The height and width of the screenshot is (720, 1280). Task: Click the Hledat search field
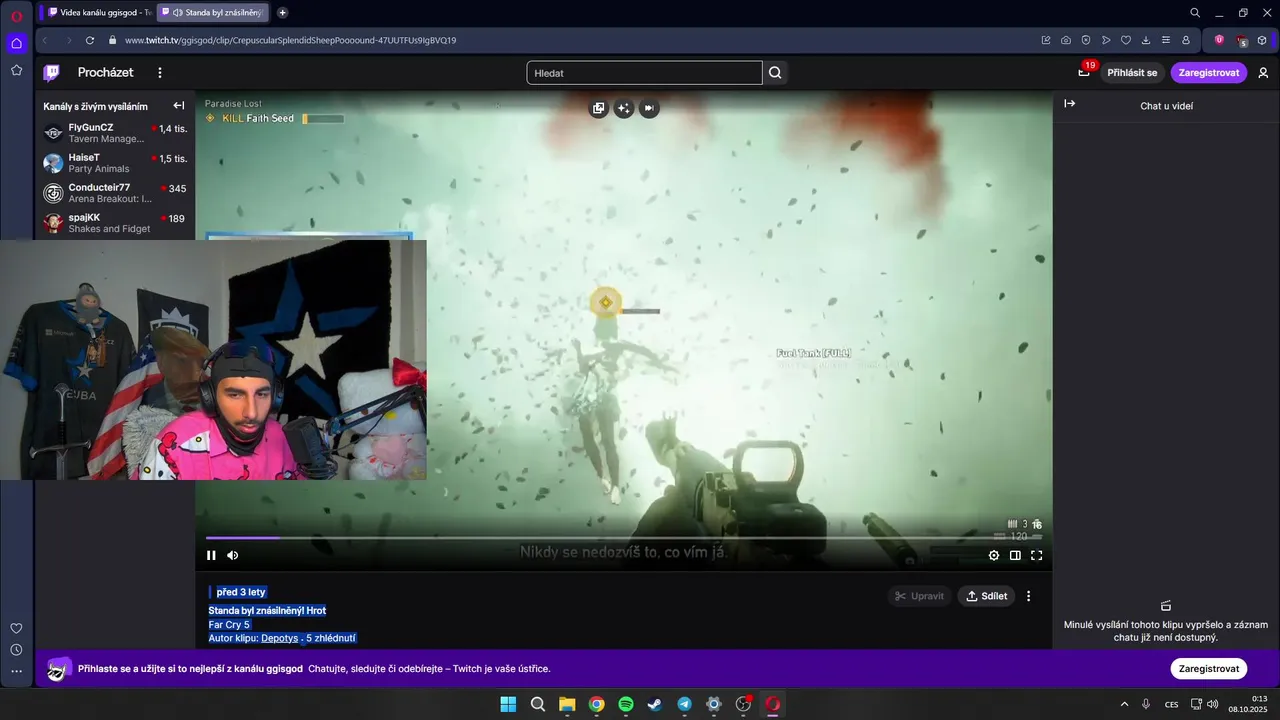644,73
